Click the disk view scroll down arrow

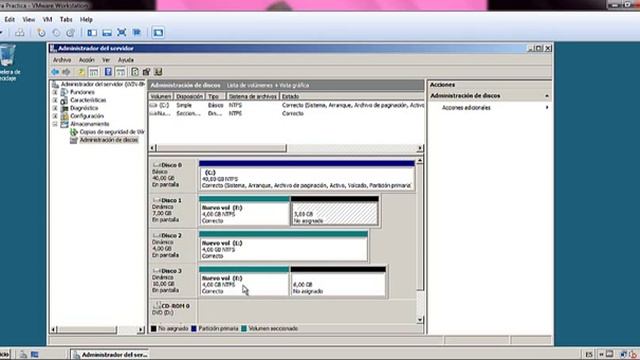420,320
